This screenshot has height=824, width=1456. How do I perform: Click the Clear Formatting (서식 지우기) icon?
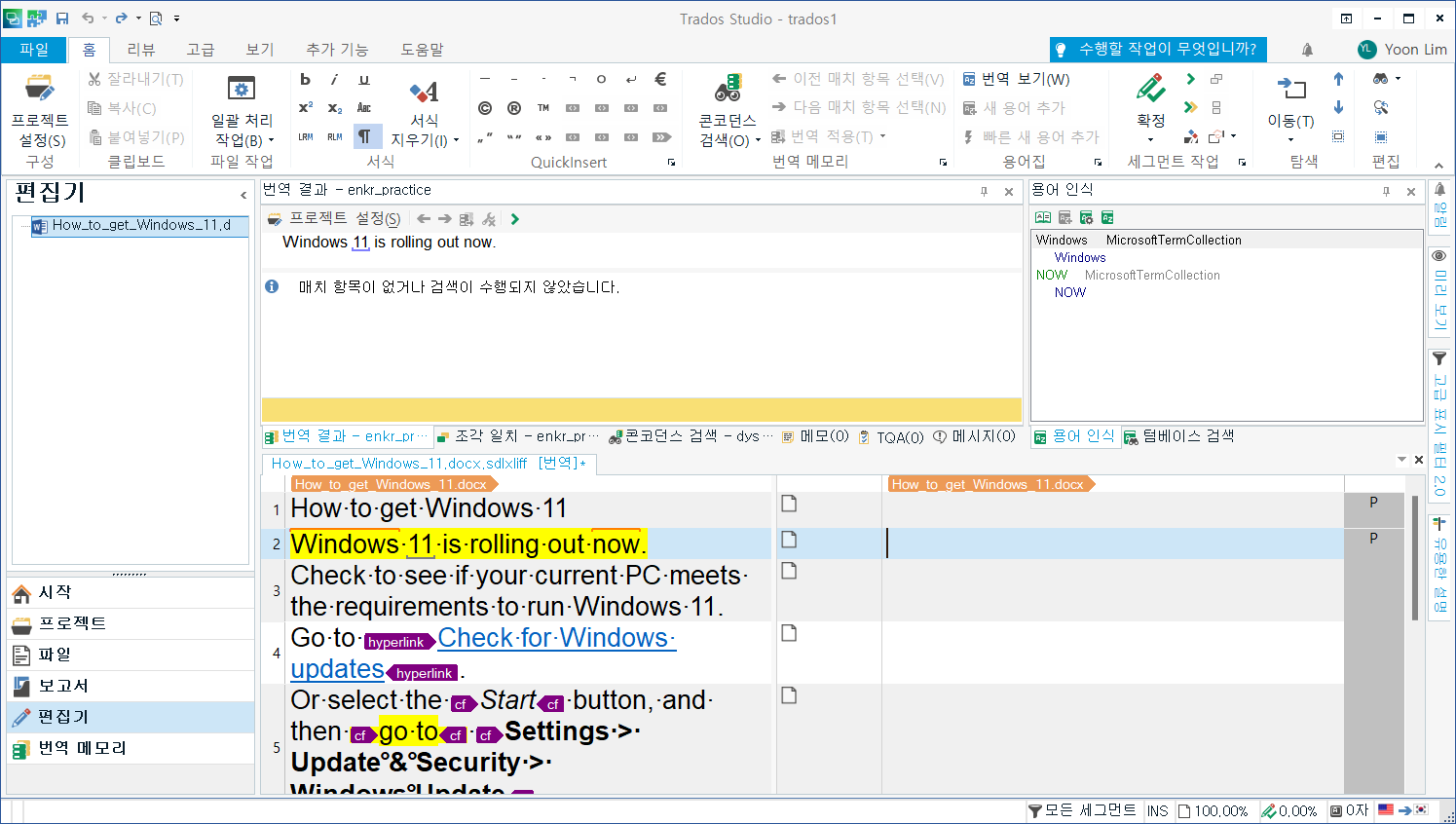coord(424,92)
